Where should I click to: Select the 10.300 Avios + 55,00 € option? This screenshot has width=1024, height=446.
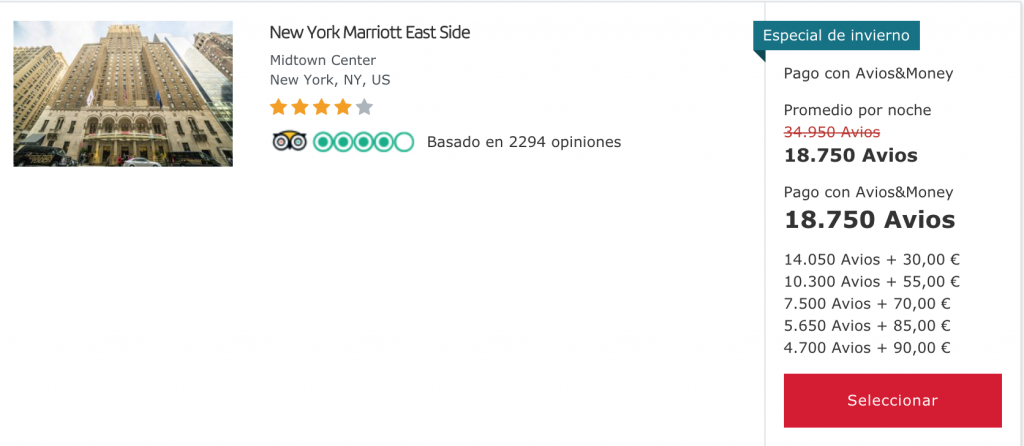point(871,282)
